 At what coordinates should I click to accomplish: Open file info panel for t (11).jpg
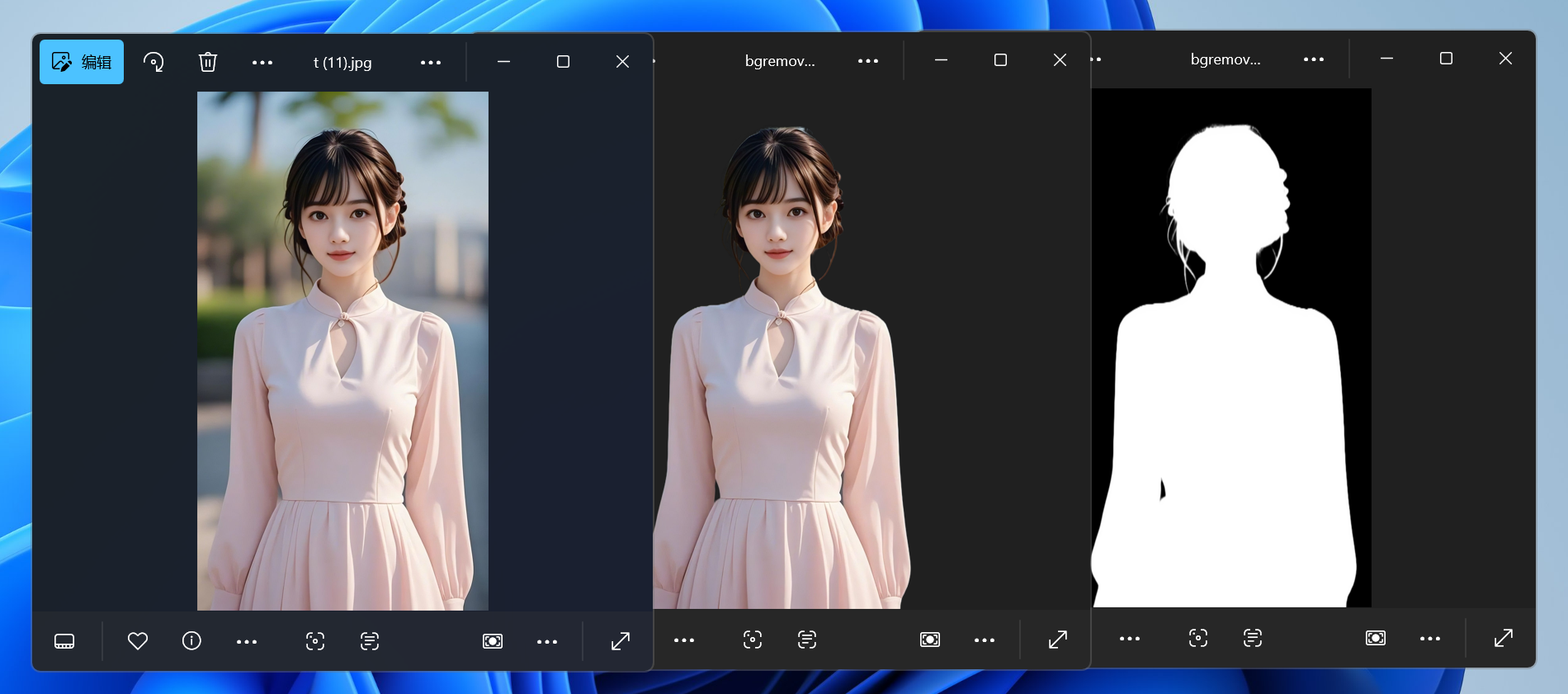[x=191, y=641]
